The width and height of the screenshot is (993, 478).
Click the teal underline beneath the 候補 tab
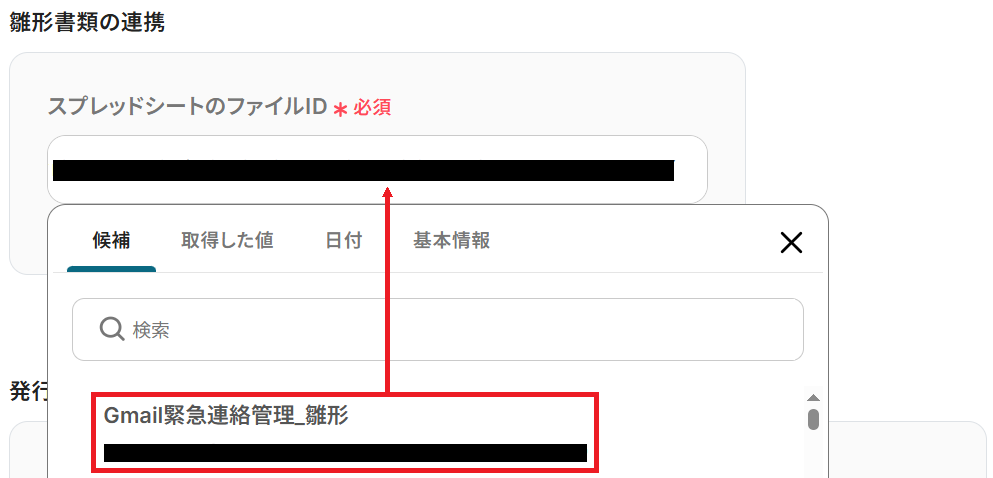pos(111,269)
